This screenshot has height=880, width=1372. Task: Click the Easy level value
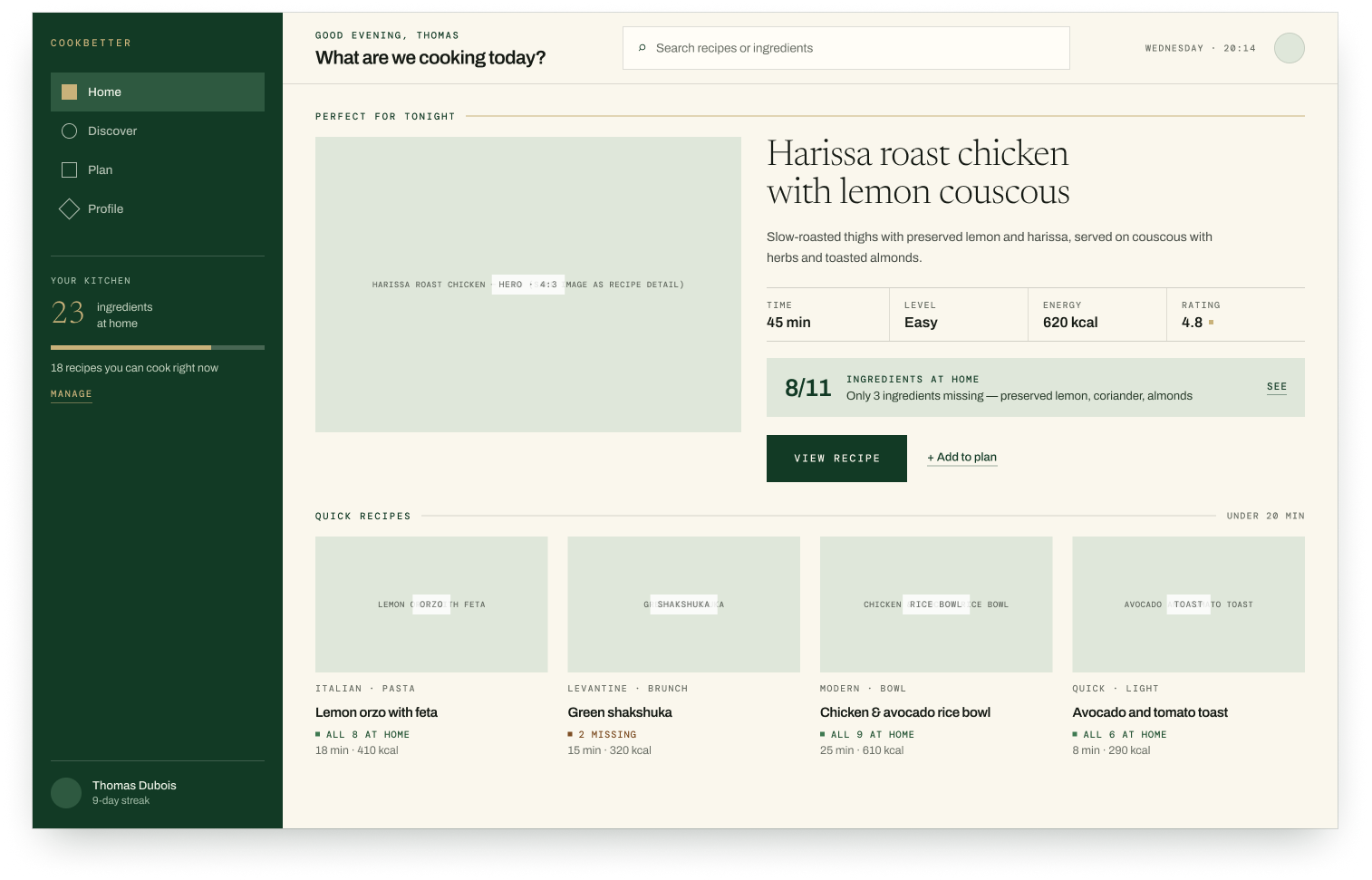pos(921,323)
